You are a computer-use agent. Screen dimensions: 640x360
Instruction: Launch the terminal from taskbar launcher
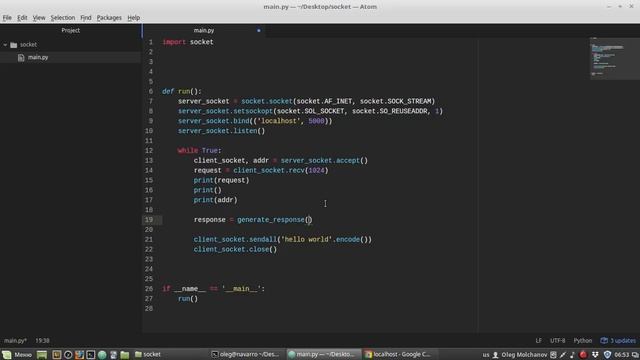(x=91, y=355)
